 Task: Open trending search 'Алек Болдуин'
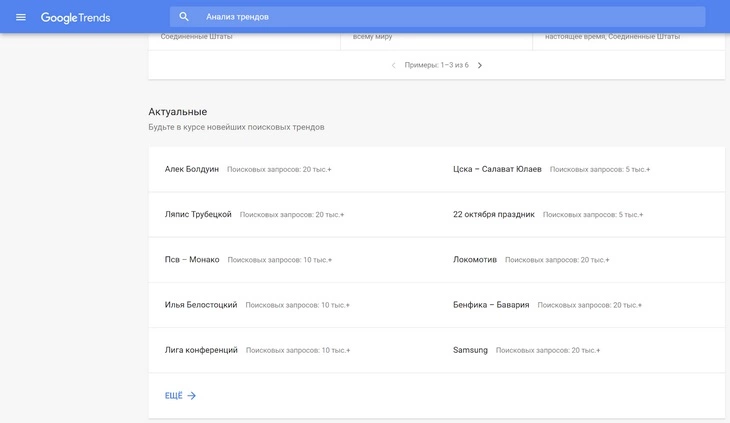pos(192,169)
